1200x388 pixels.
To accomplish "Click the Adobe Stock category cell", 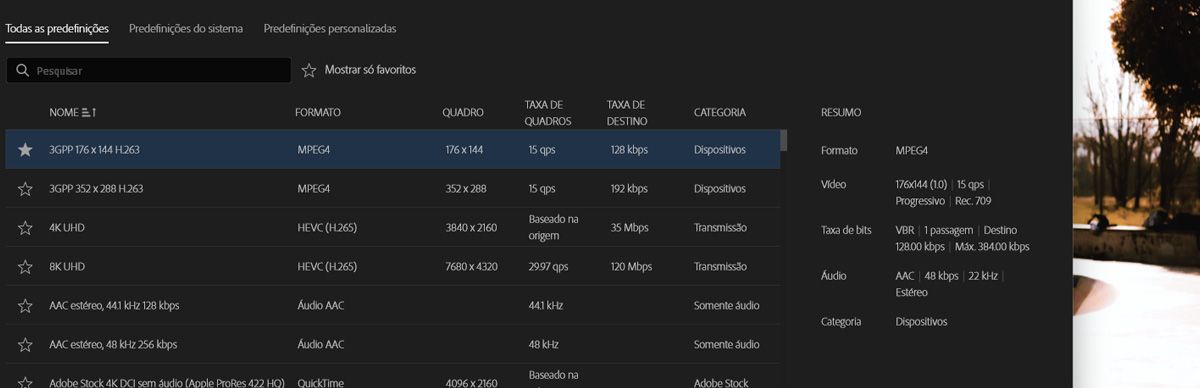I will [x=721, y=382].
